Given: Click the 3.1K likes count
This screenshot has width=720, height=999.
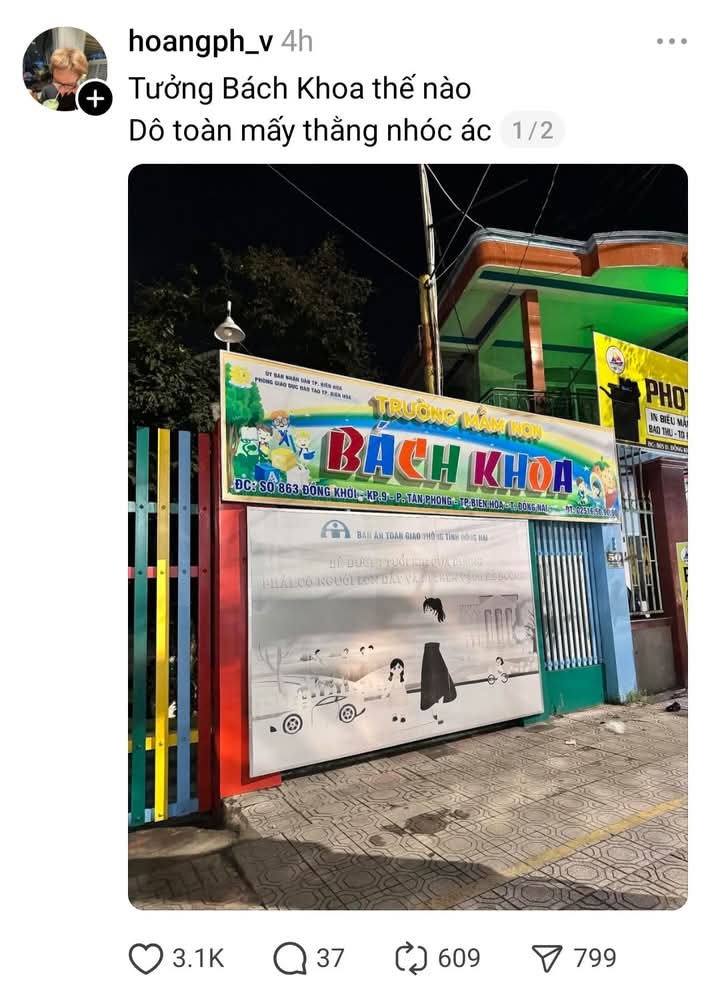Looking at the screenshot, I should 198,958.
